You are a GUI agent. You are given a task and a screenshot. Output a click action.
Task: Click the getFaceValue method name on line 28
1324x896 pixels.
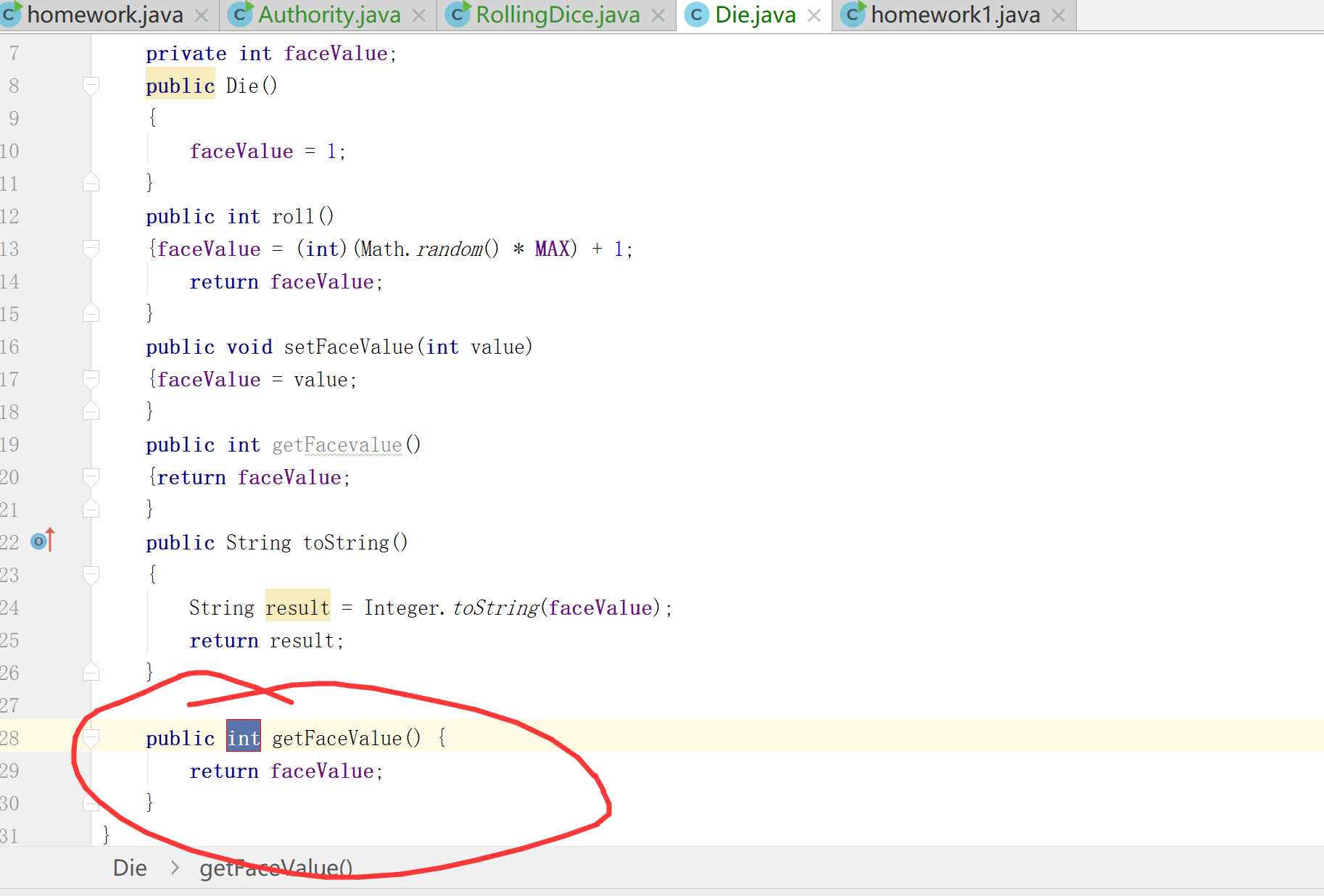[x=337, y=738]
